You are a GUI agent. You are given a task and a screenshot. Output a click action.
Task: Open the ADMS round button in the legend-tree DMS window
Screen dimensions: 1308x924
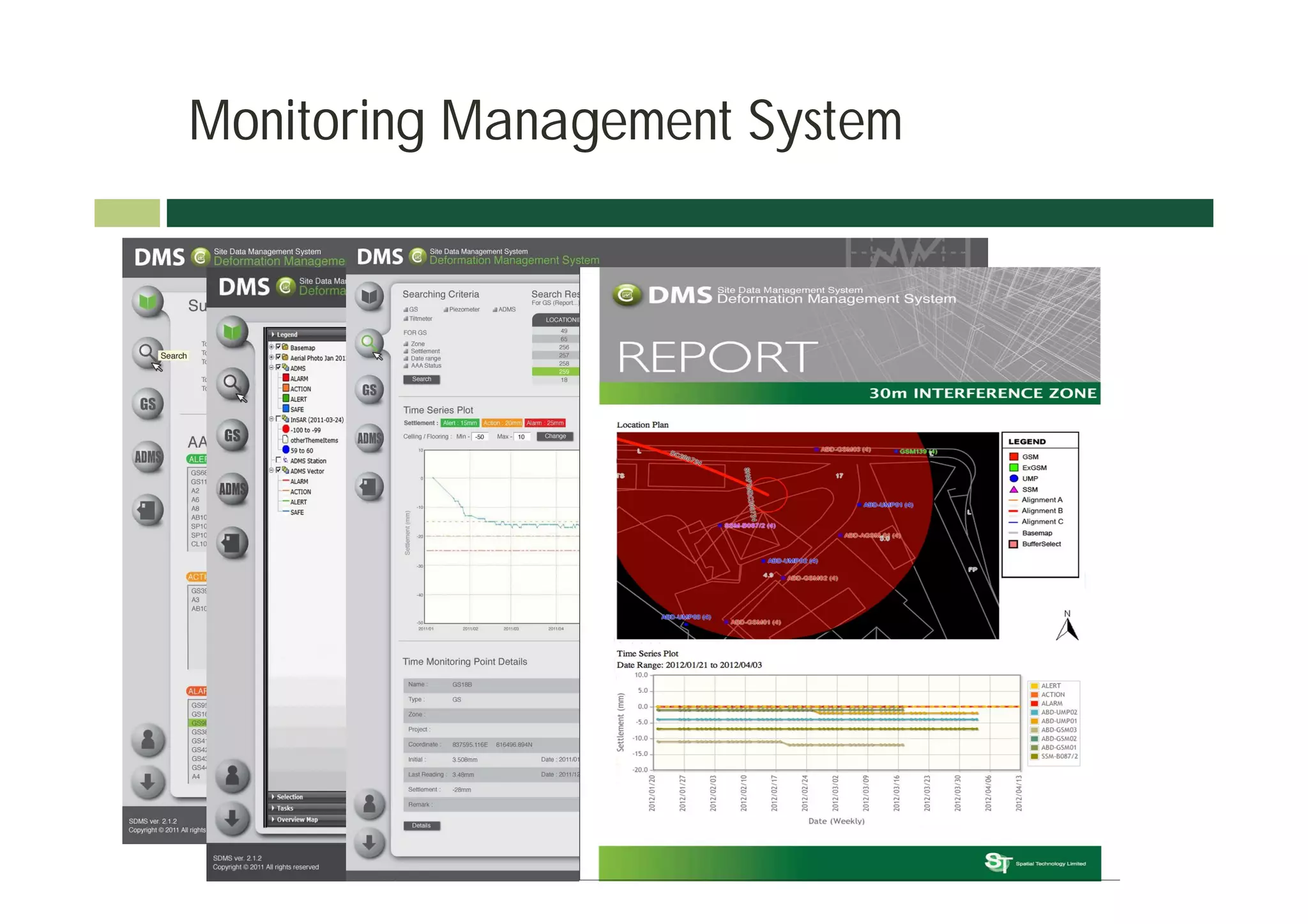[x=232, y=489]
